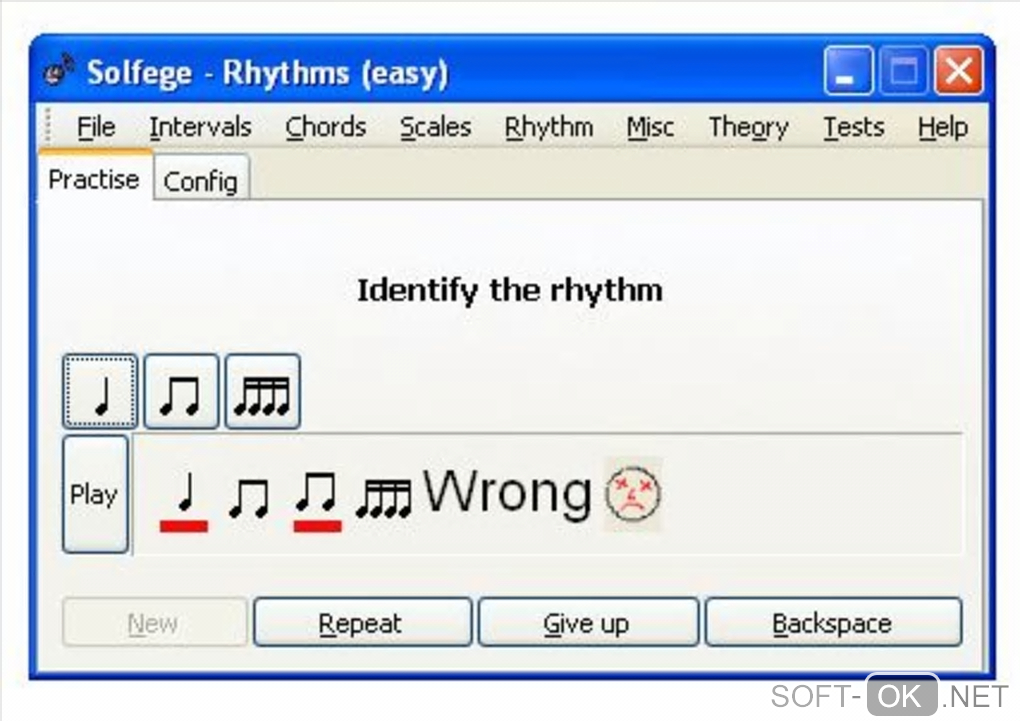Close the Solfege window

click(x=958, y=70)
